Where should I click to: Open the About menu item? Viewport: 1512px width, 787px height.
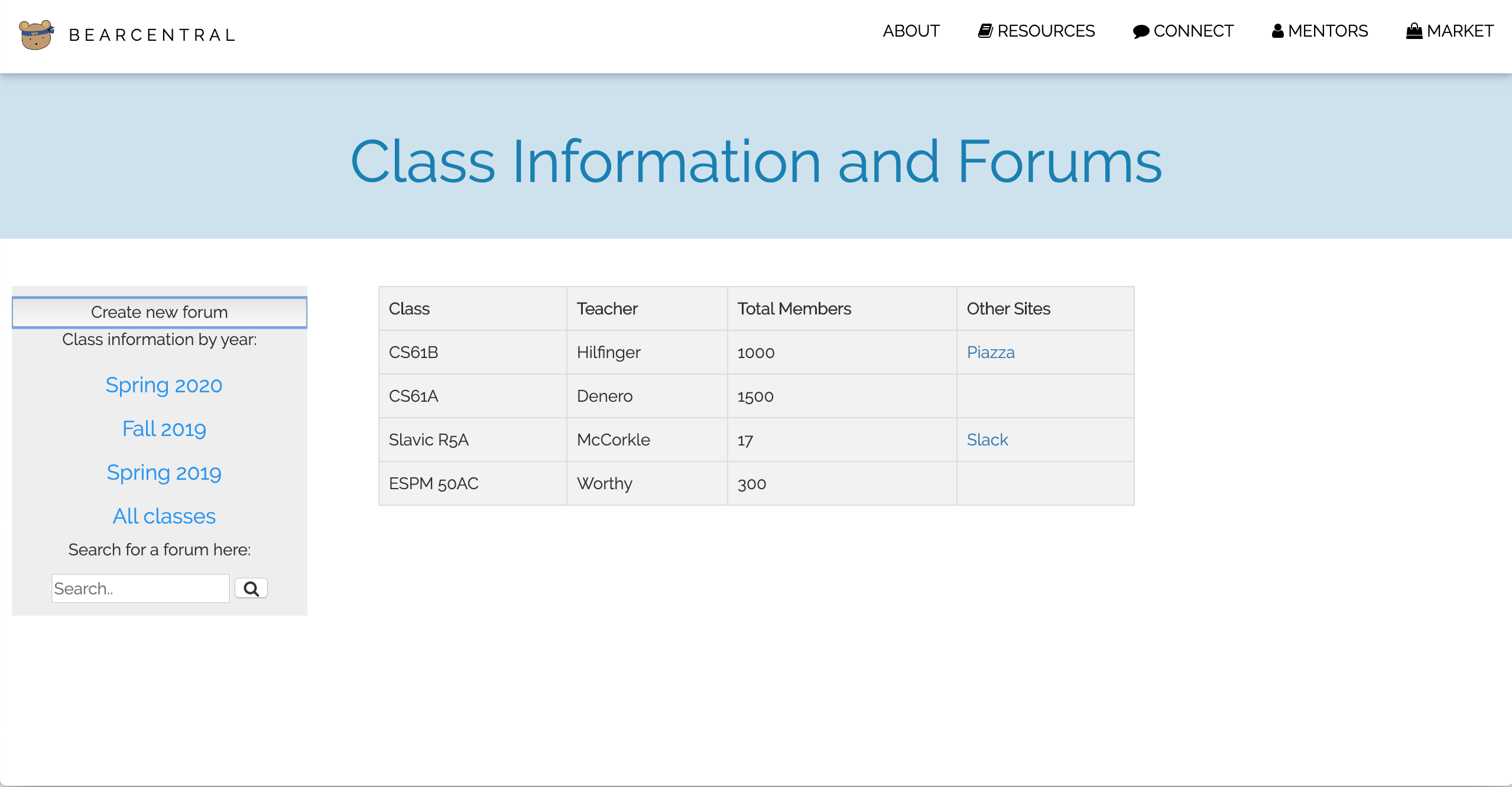pos(911,31)
